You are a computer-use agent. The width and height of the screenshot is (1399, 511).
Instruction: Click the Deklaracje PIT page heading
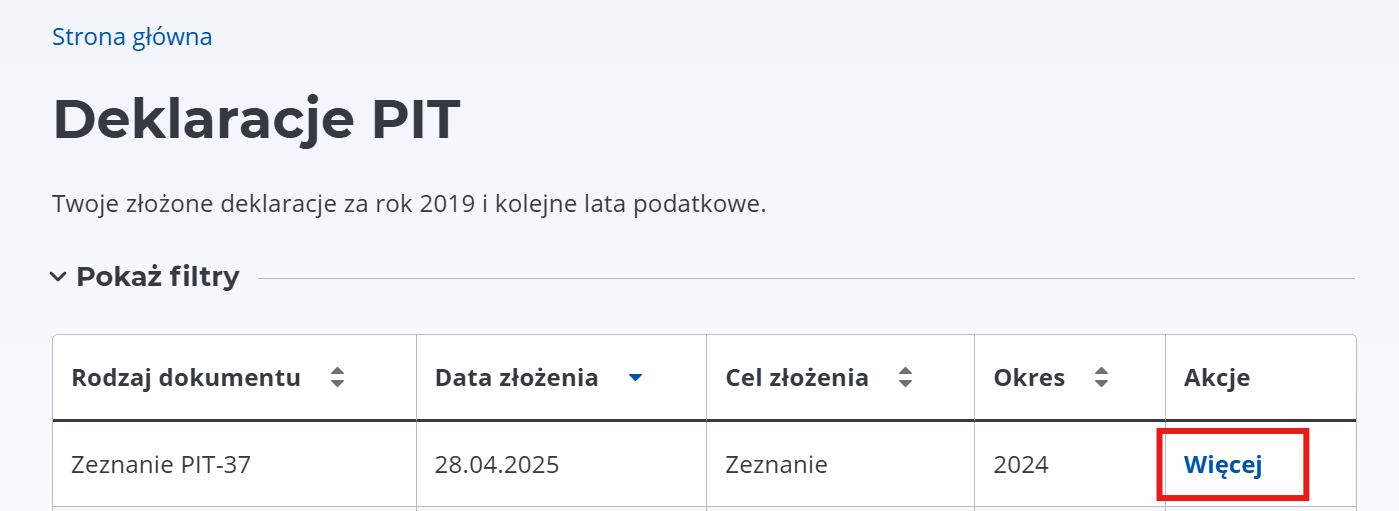256,120
